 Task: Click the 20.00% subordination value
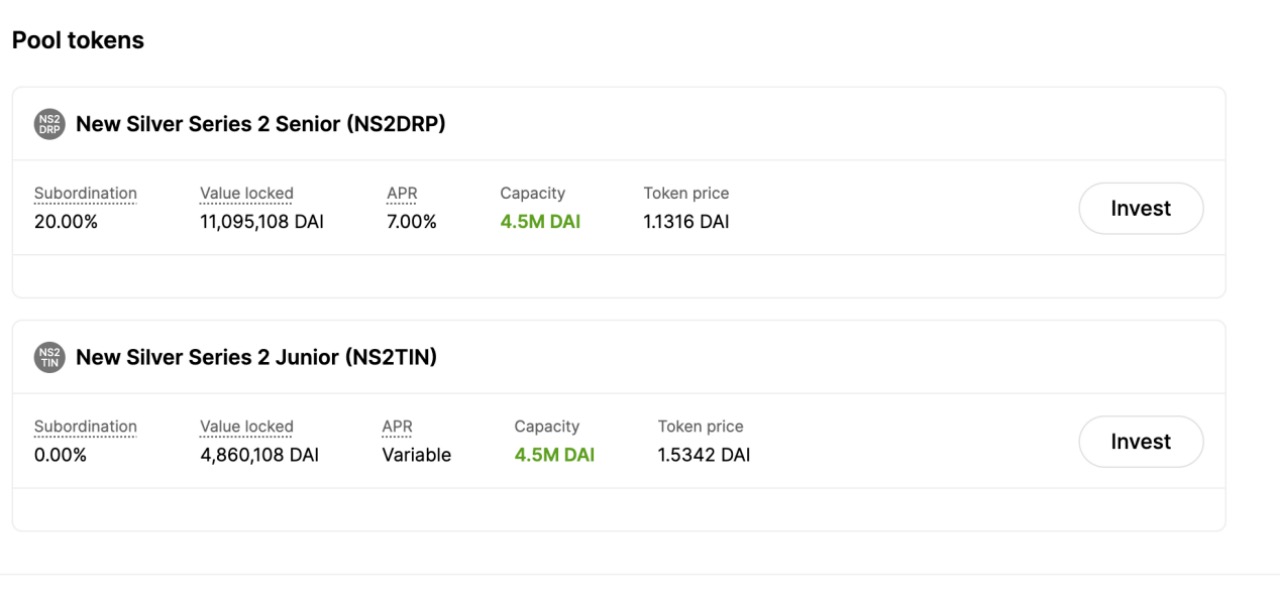[66, 222]
